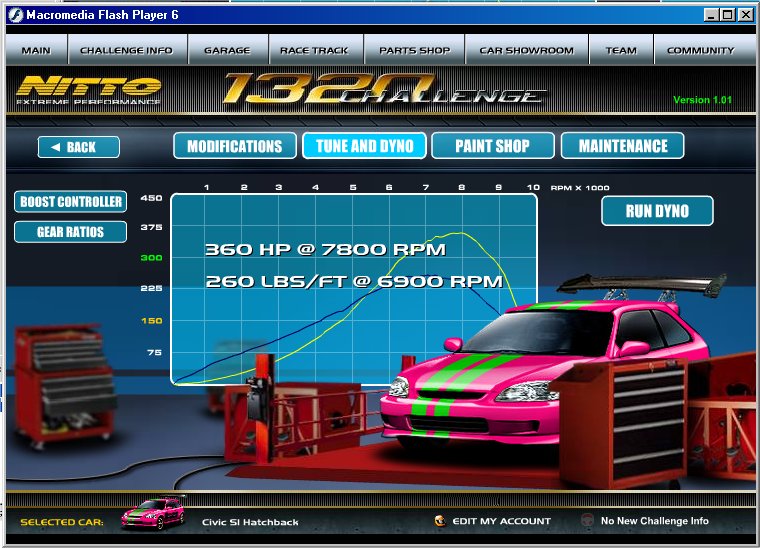Visit the Parts Shop

point(414,50)
